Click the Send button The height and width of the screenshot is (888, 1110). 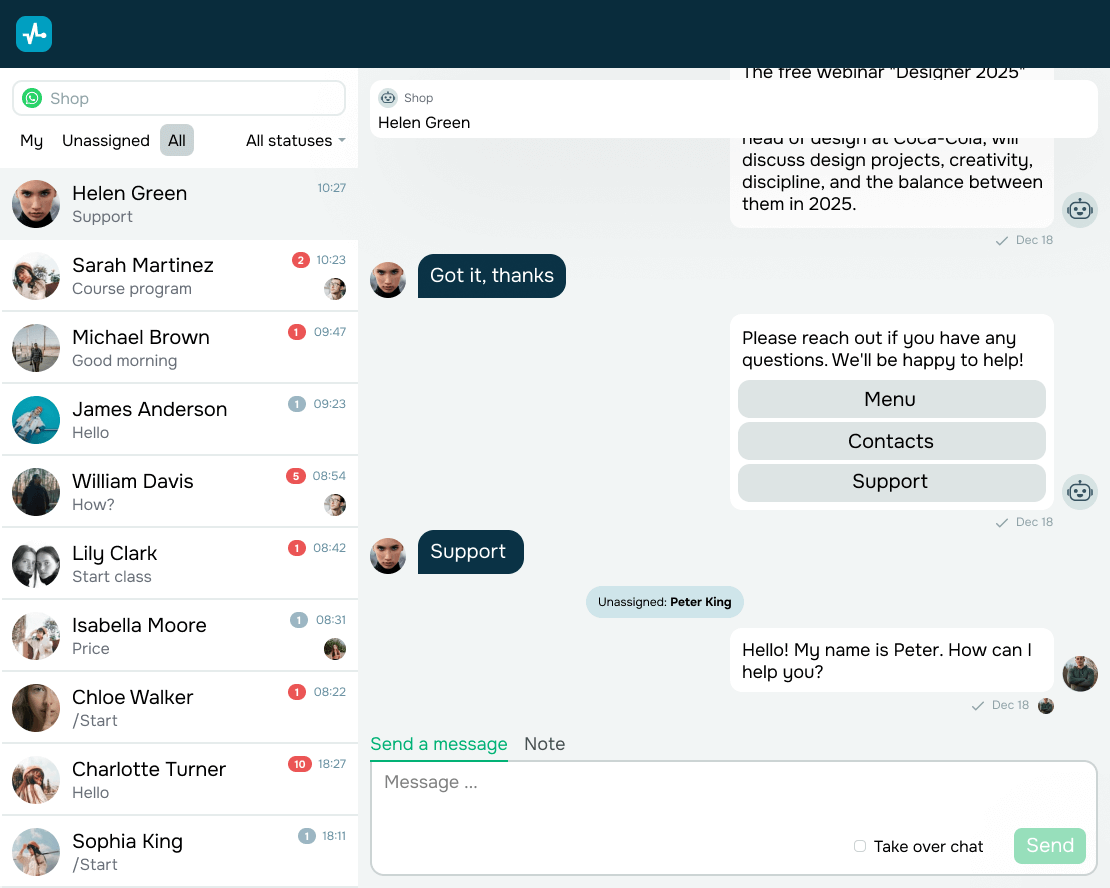(1050, 846)
